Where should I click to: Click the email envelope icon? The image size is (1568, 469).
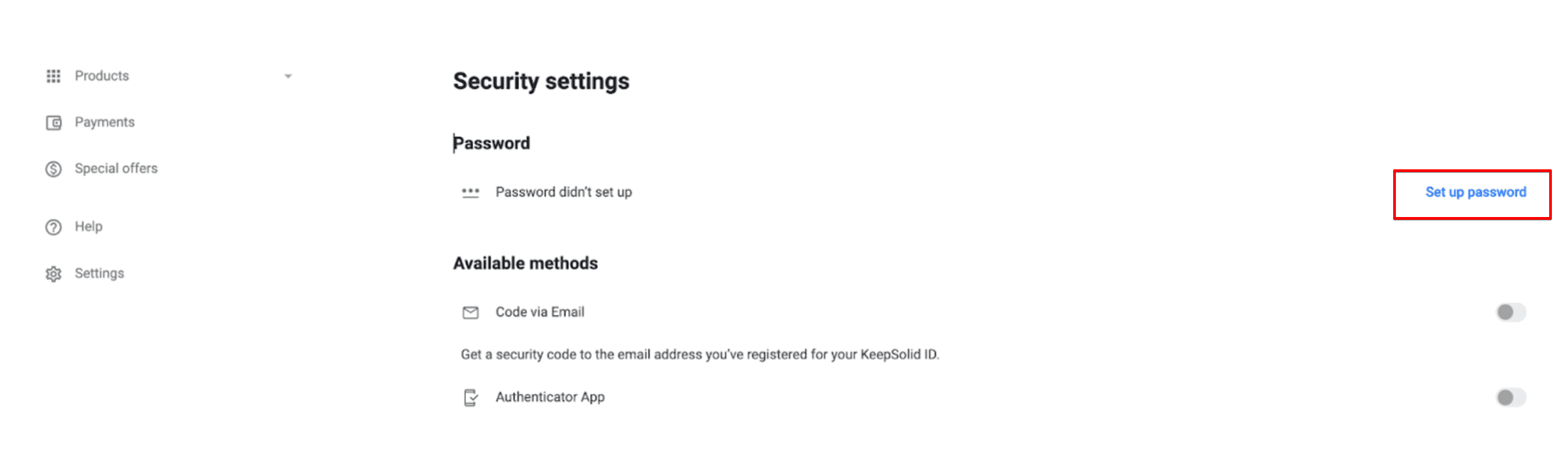pos(470,312)
